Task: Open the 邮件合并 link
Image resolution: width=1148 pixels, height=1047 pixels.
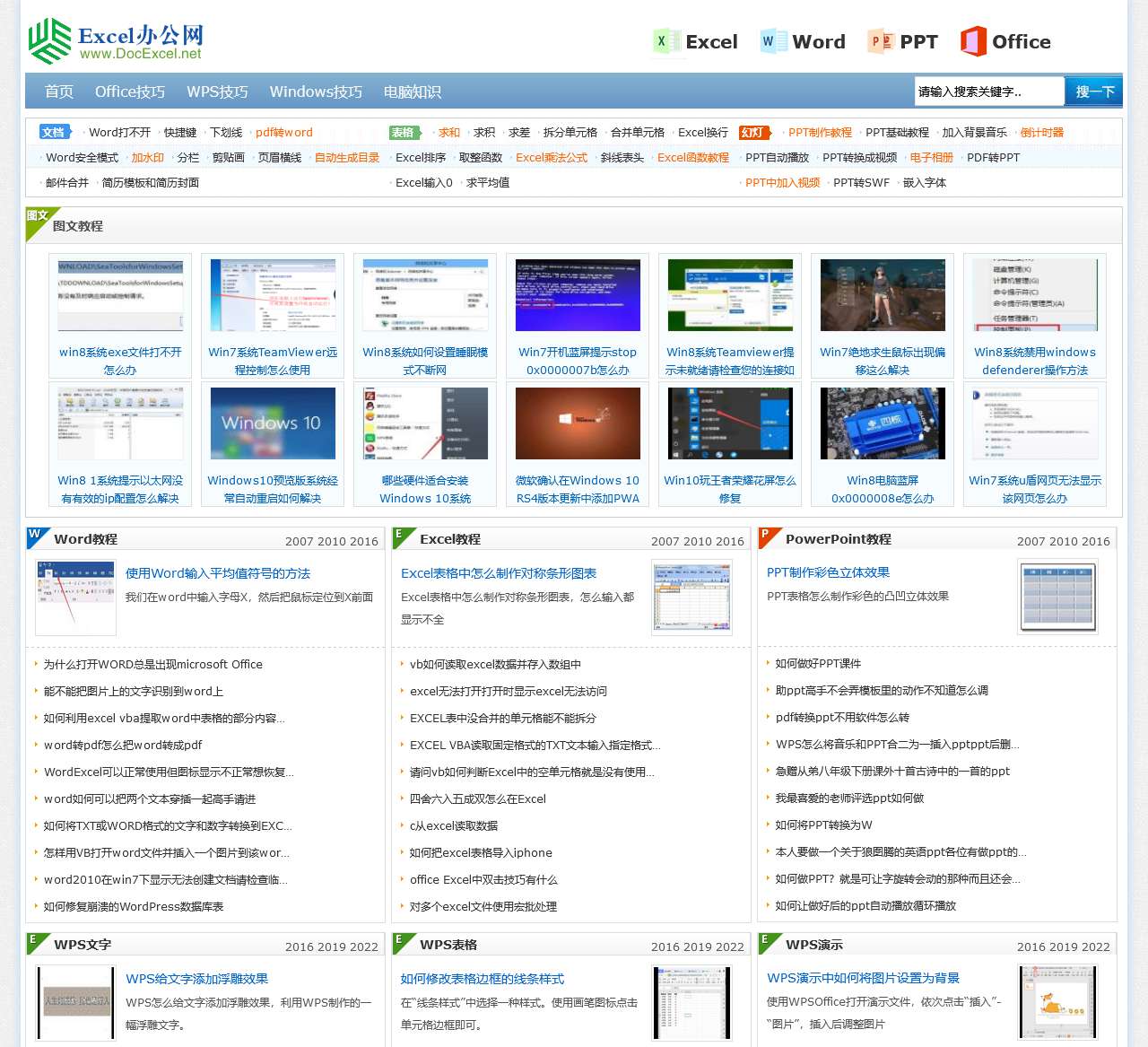Action: [67, 182]
